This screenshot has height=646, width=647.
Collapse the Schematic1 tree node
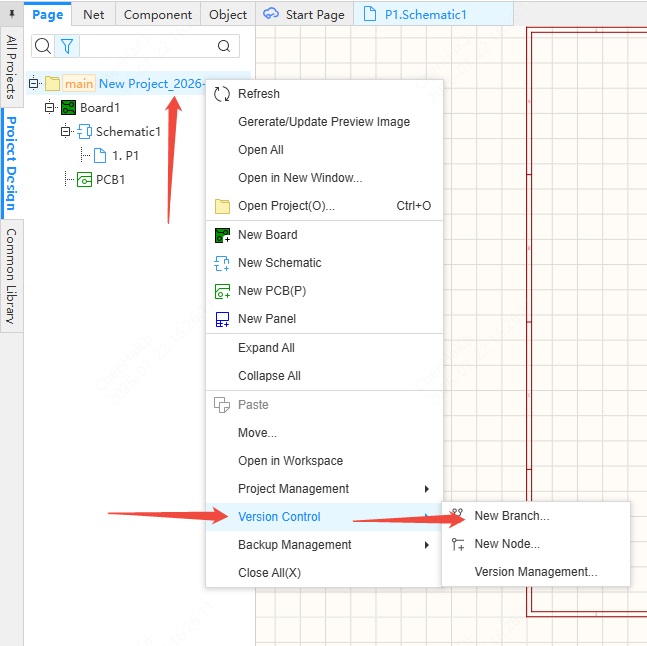point(65,132)
